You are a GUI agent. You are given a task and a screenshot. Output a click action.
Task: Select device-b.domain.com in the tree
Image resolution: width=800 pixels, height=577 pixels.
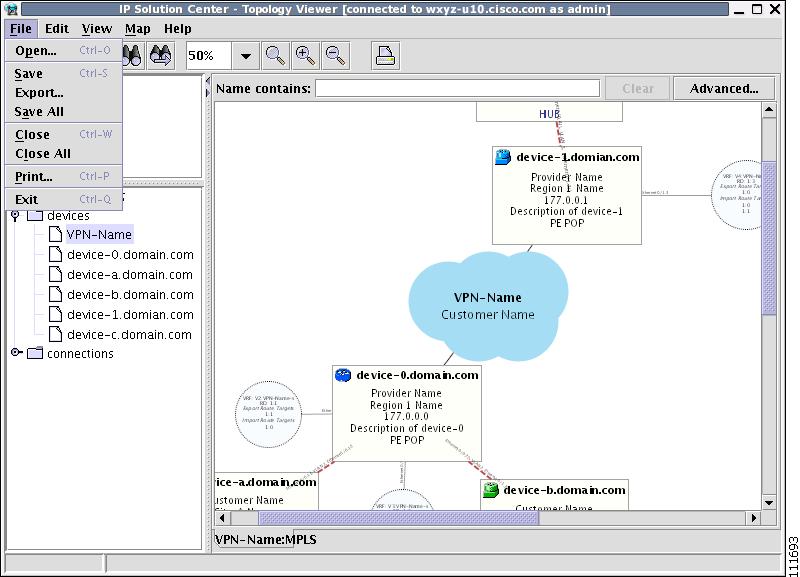[x=130, y=294]
